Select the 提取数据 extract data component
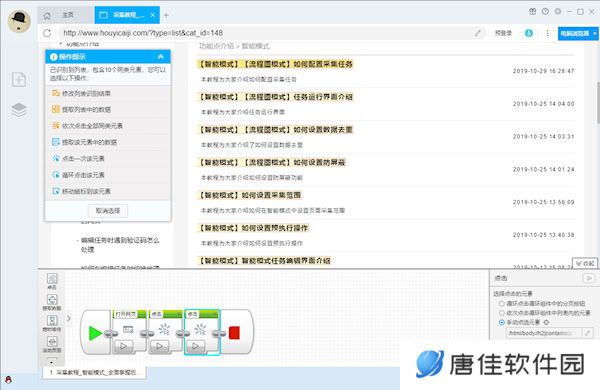This screenshot has height=390, width=600. (x=52, y=302)
